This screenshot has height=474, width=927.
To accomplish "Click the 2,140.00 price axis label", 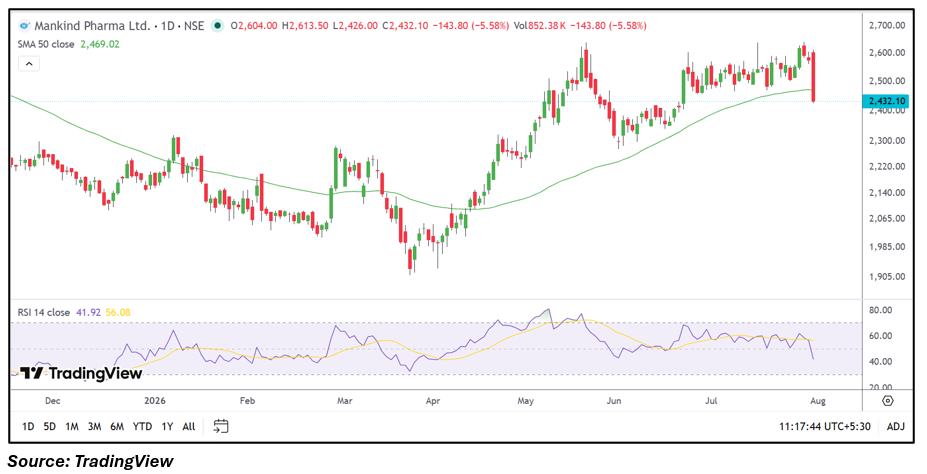I will coord(887,193).
